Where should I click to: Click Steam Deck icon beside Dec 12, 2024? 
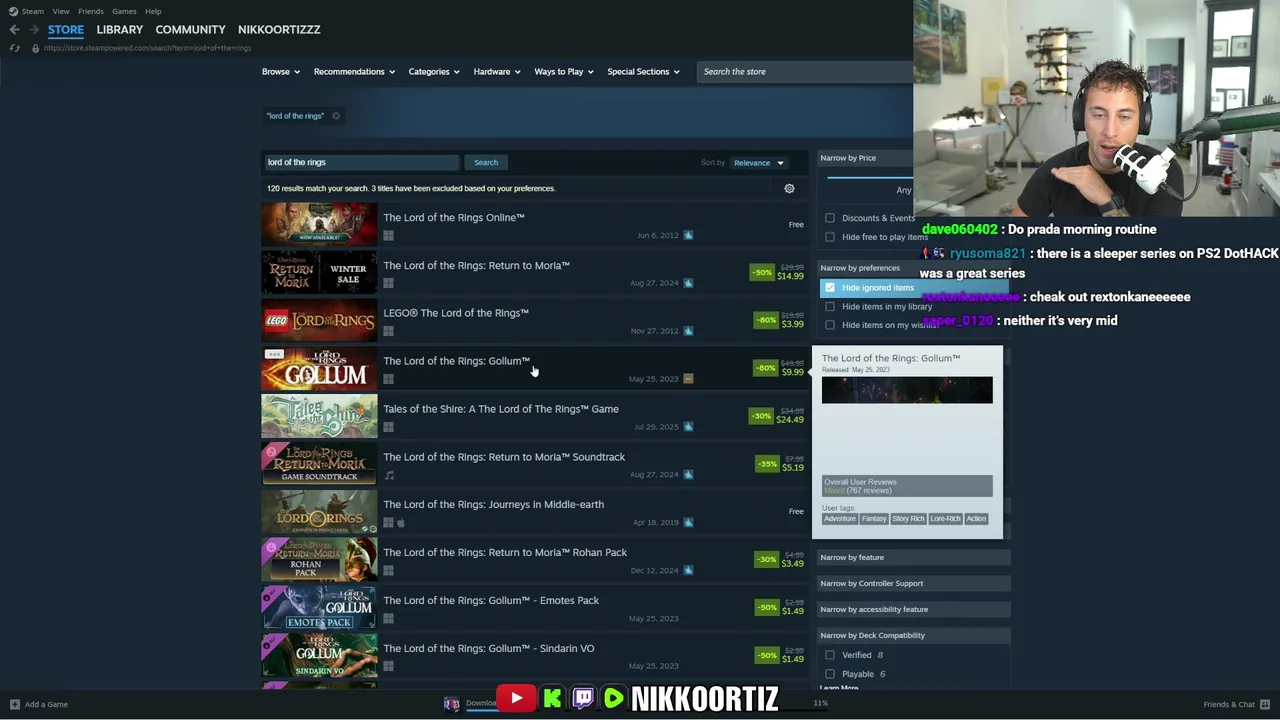(688, 570)
